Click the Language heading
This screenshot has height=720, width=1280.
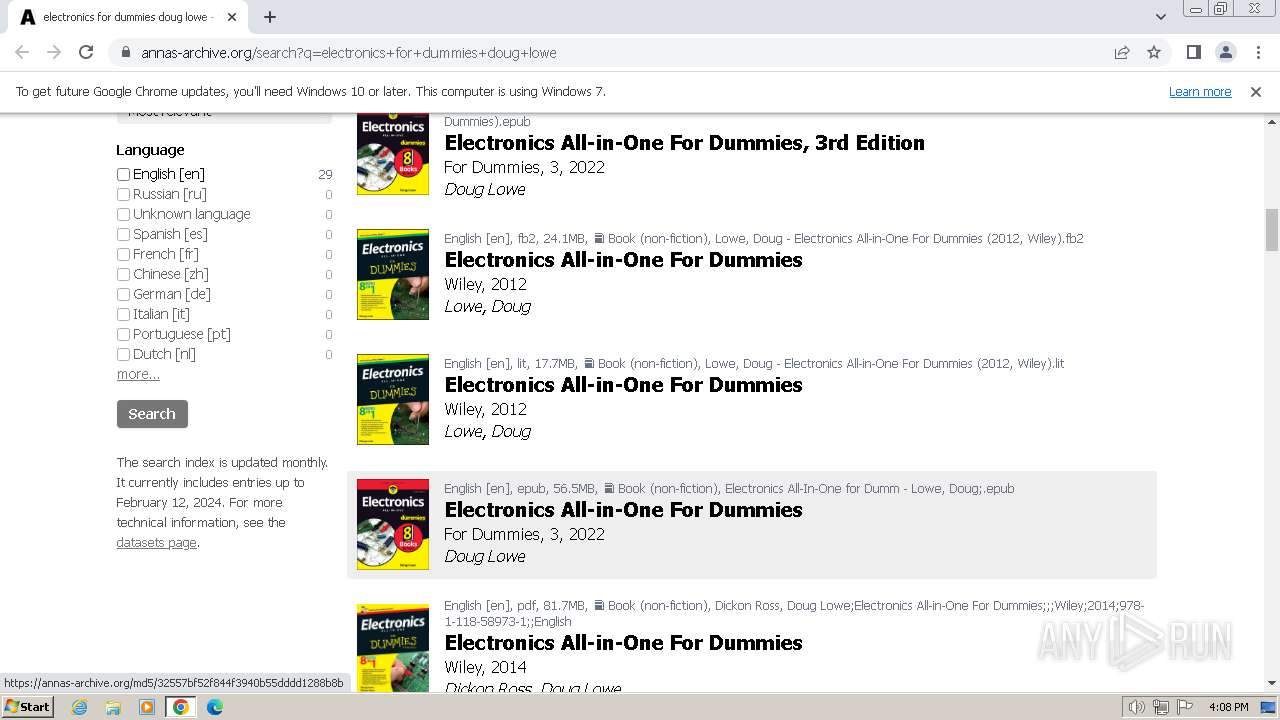coord(150,150)
